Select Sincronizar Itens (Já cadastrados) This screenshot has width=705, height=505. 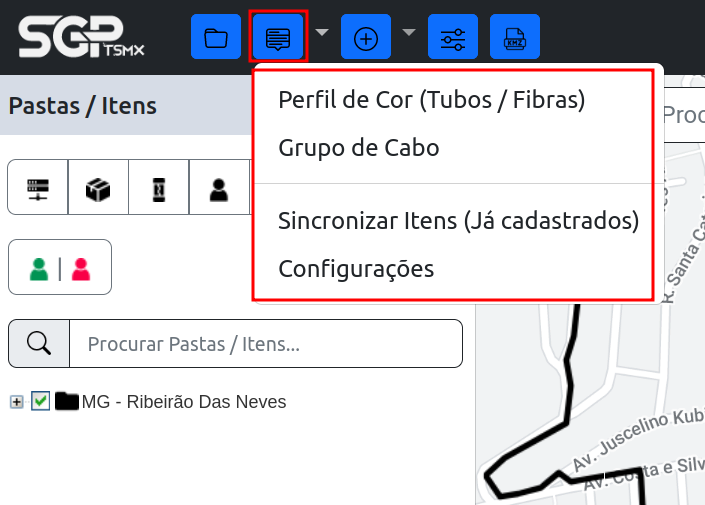(x=458, y=220)
